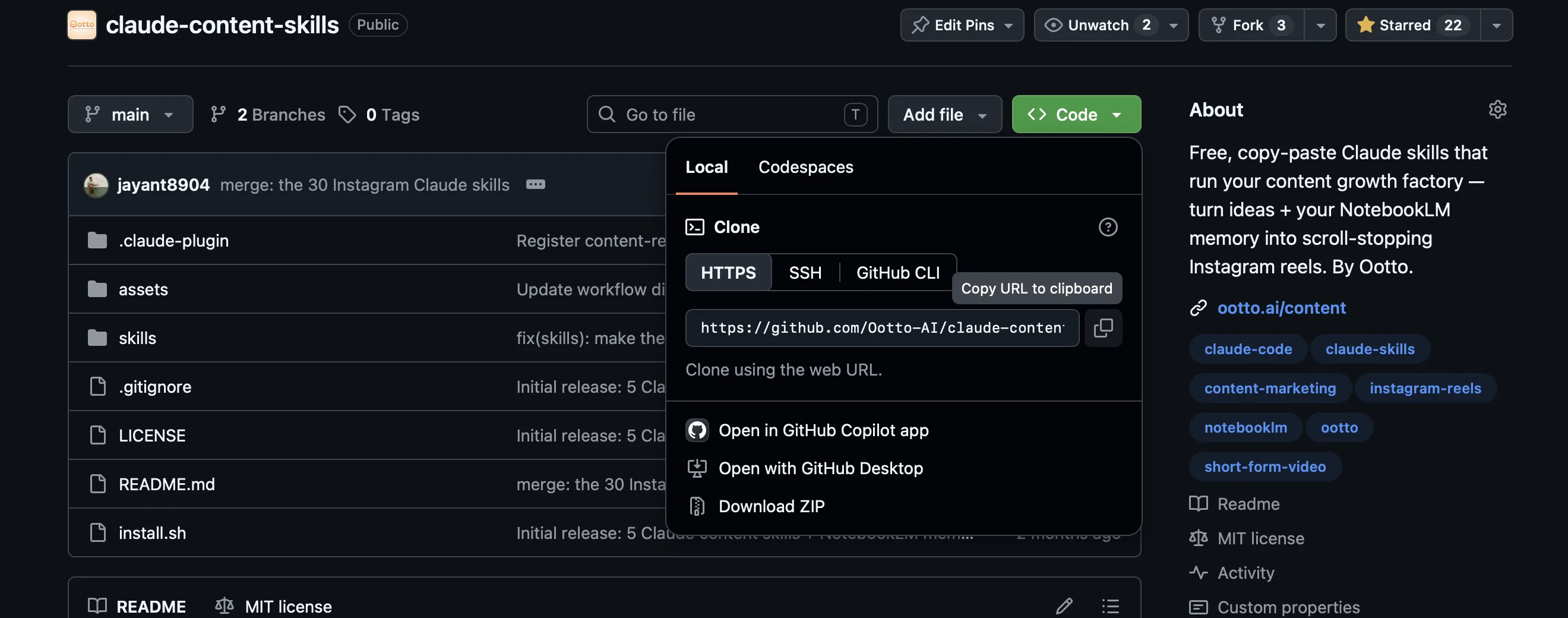Viewport: 1568px width, 618px height.
Task: Unstar the repository via Starred button
Action: [1413, 25]
